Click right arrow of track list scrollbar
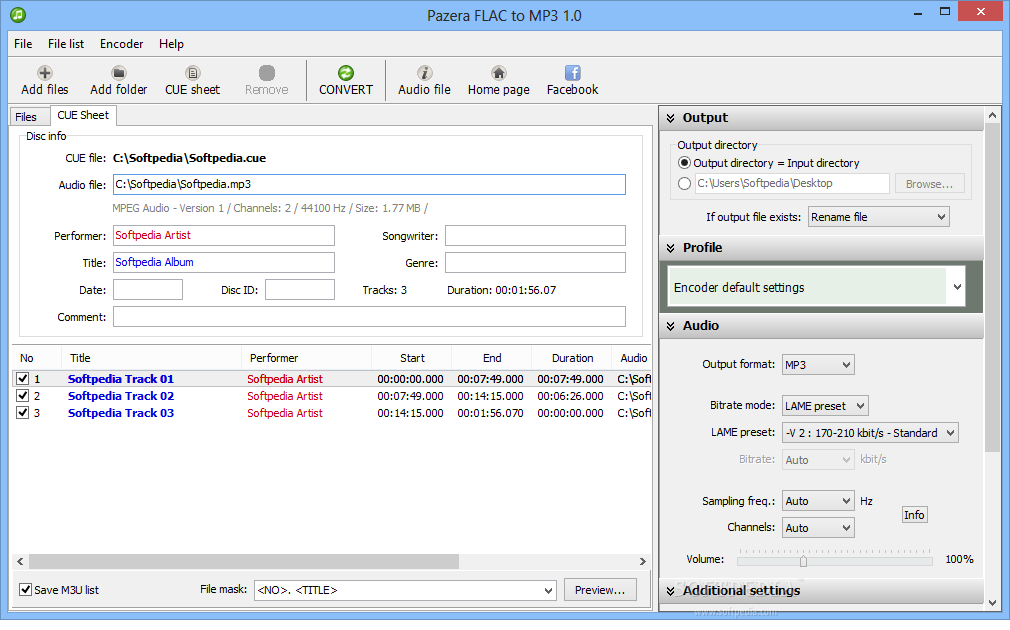This screenshot has height=630, width=1010. tap(642, 562)
